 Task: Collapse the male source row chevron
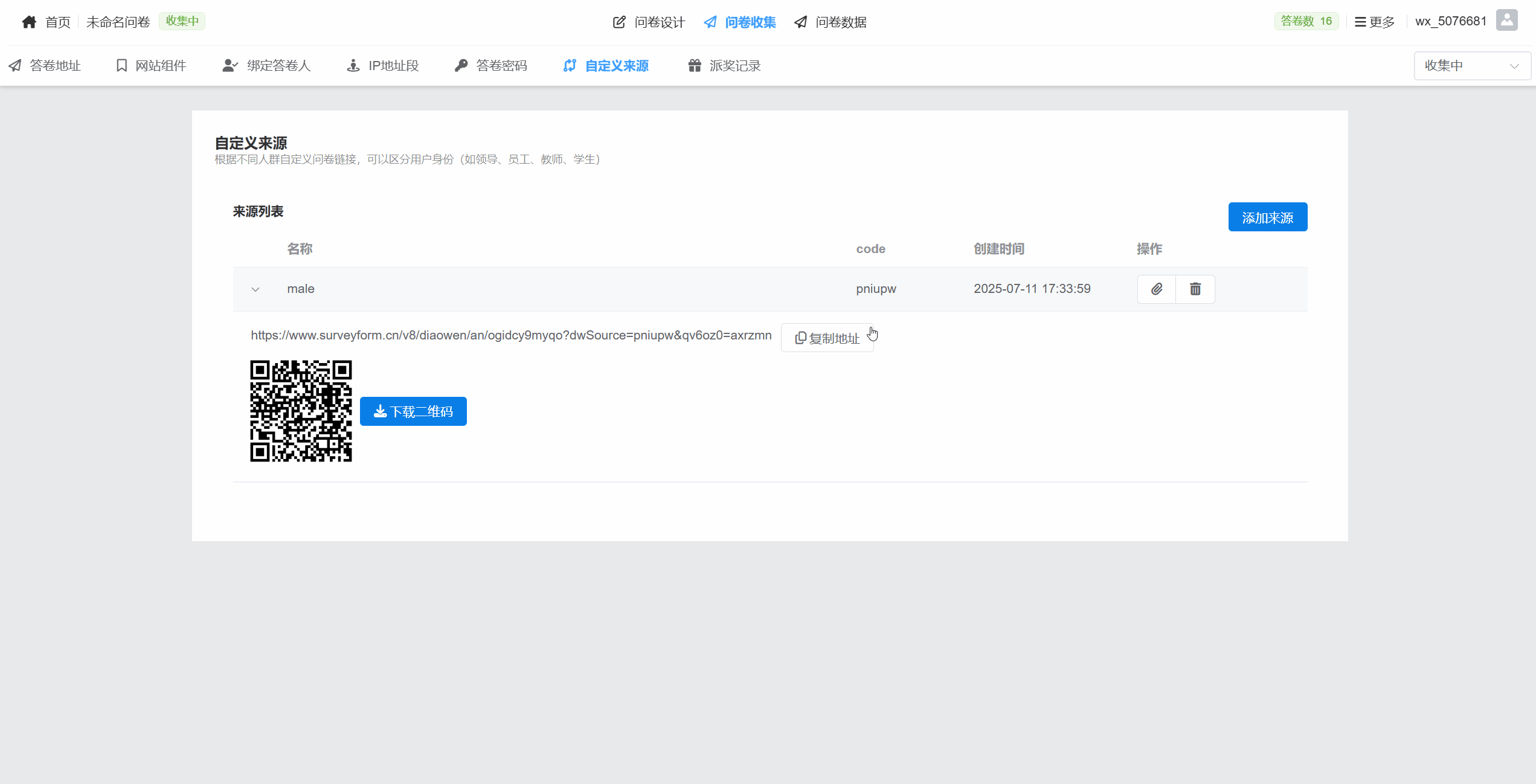coord(255,289)
